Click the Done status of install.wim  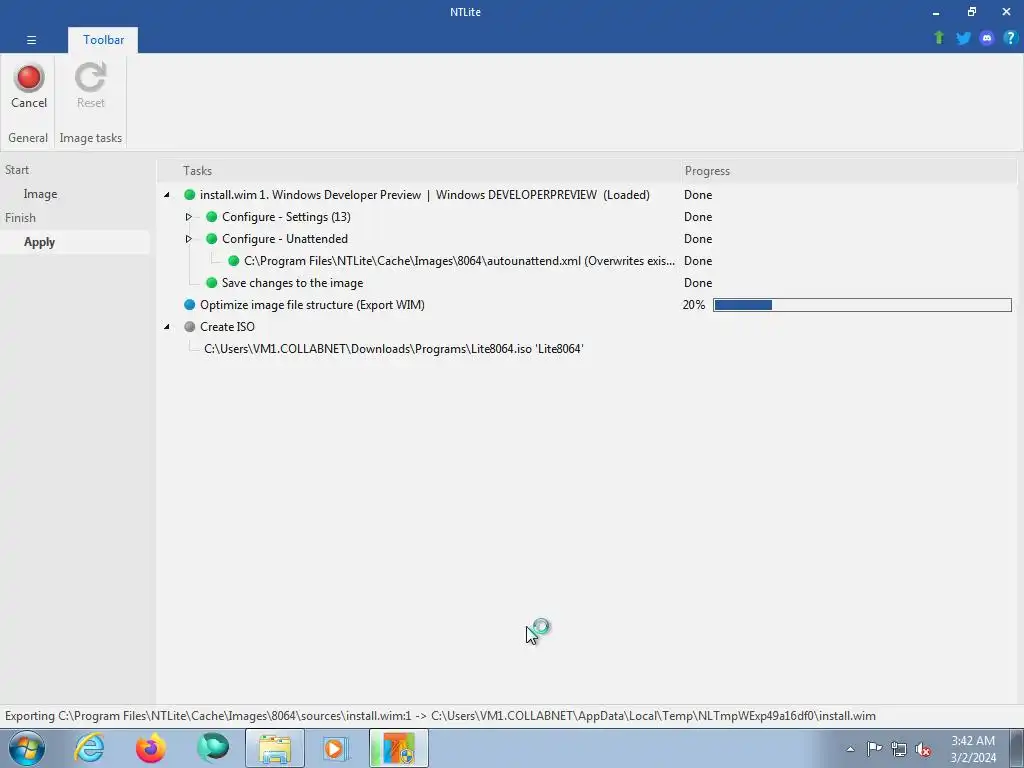[x=697, y=195]
